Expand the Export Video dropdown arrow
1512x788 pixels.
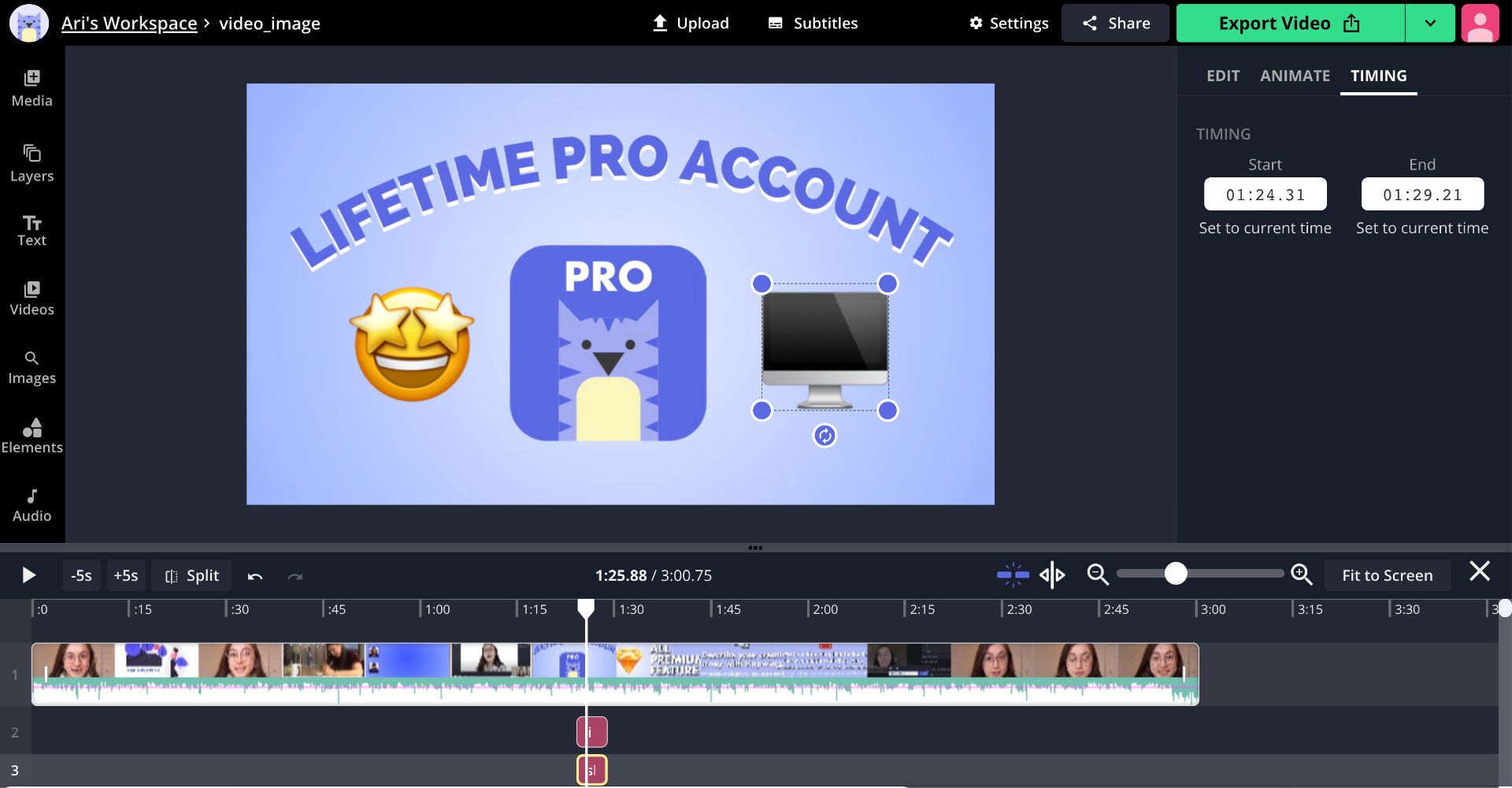(1430, 23)
